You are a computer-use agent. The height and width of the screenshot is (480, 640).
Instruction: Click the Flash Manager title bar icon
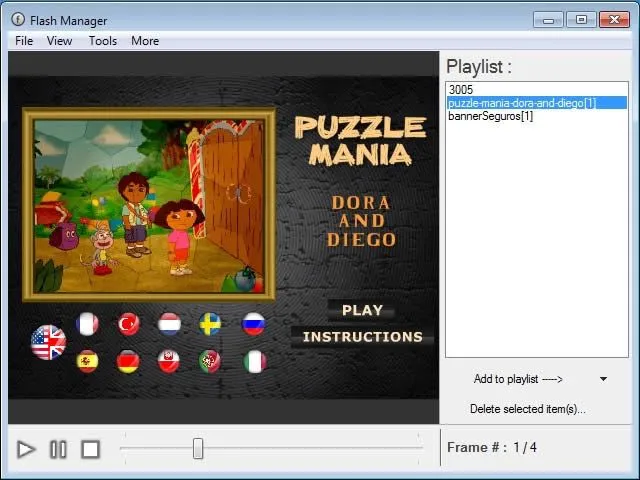(x=18, y=20)
